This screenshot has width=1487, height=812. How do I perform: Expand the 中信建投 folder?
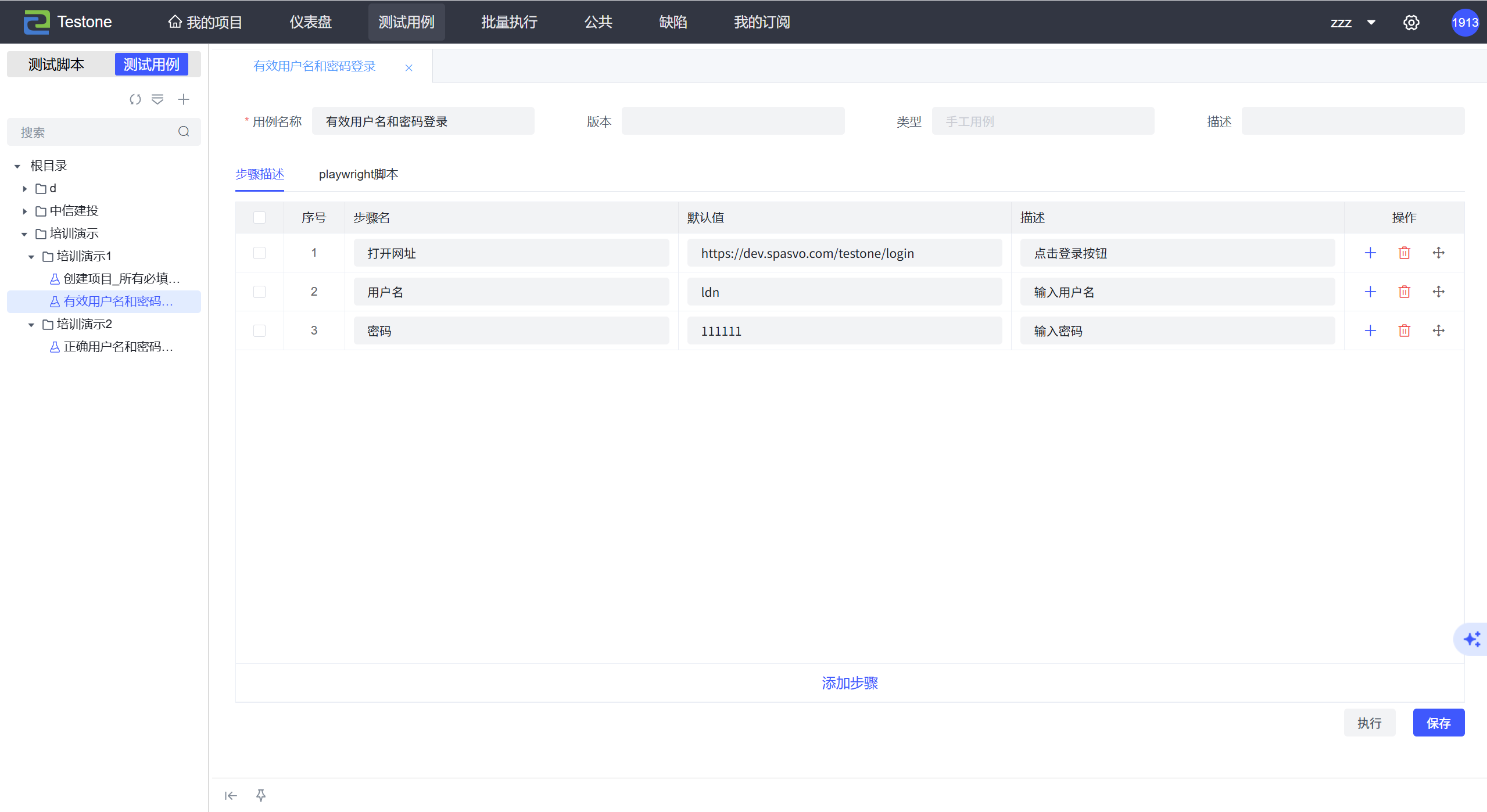pos(24,211)
